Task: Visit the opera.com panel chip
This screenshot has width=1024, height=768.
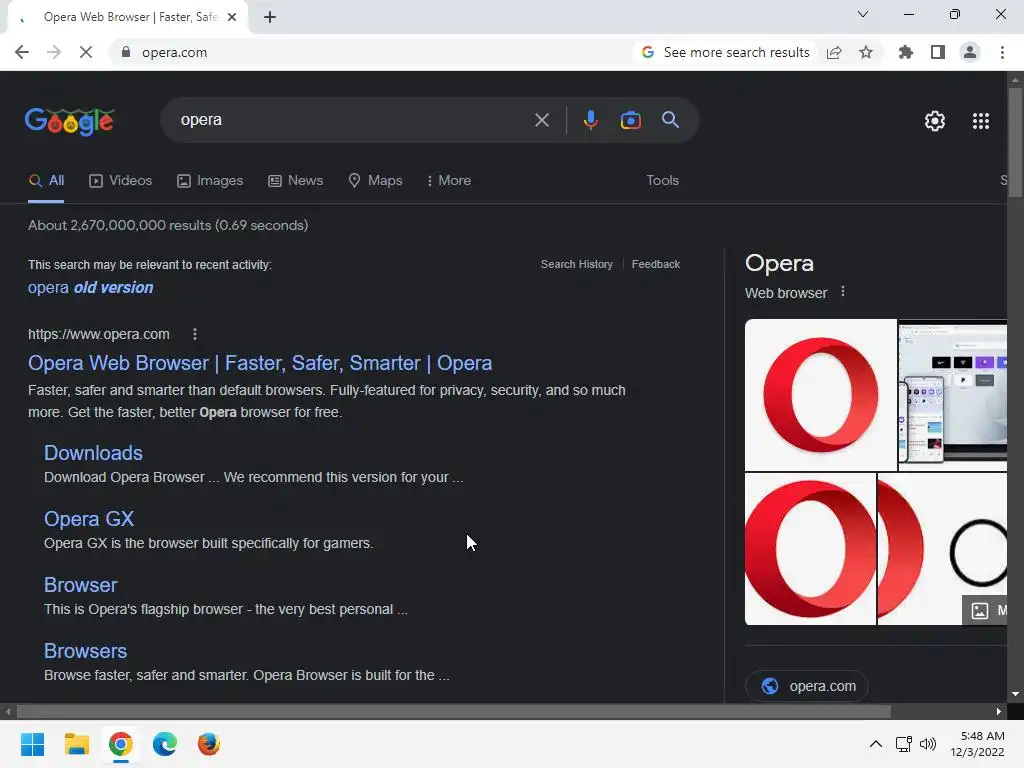Action: pyautogui.click(x=807, y=686)
